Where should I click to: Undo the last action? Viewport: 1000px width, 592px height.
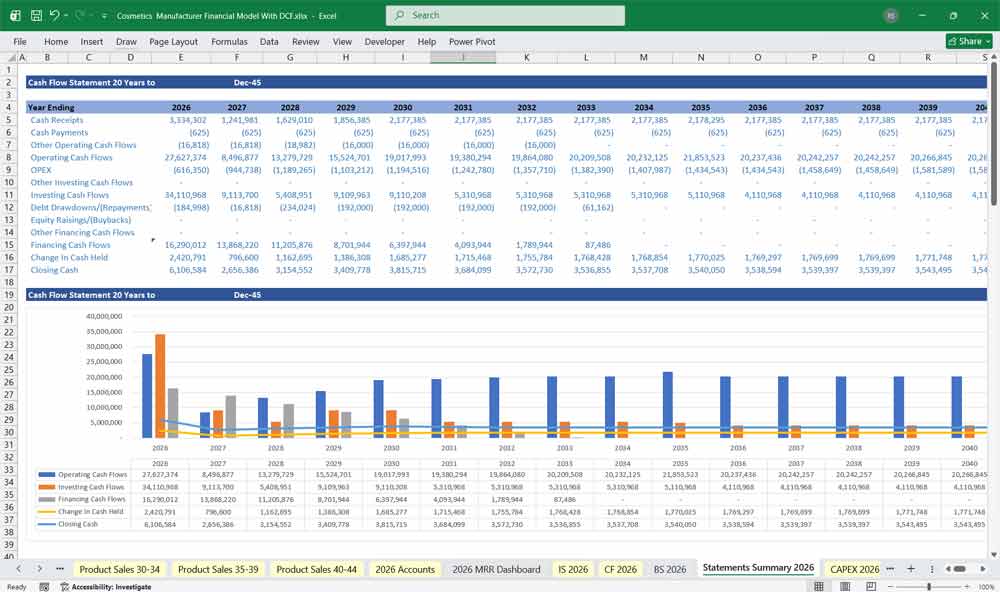[55, 15]
